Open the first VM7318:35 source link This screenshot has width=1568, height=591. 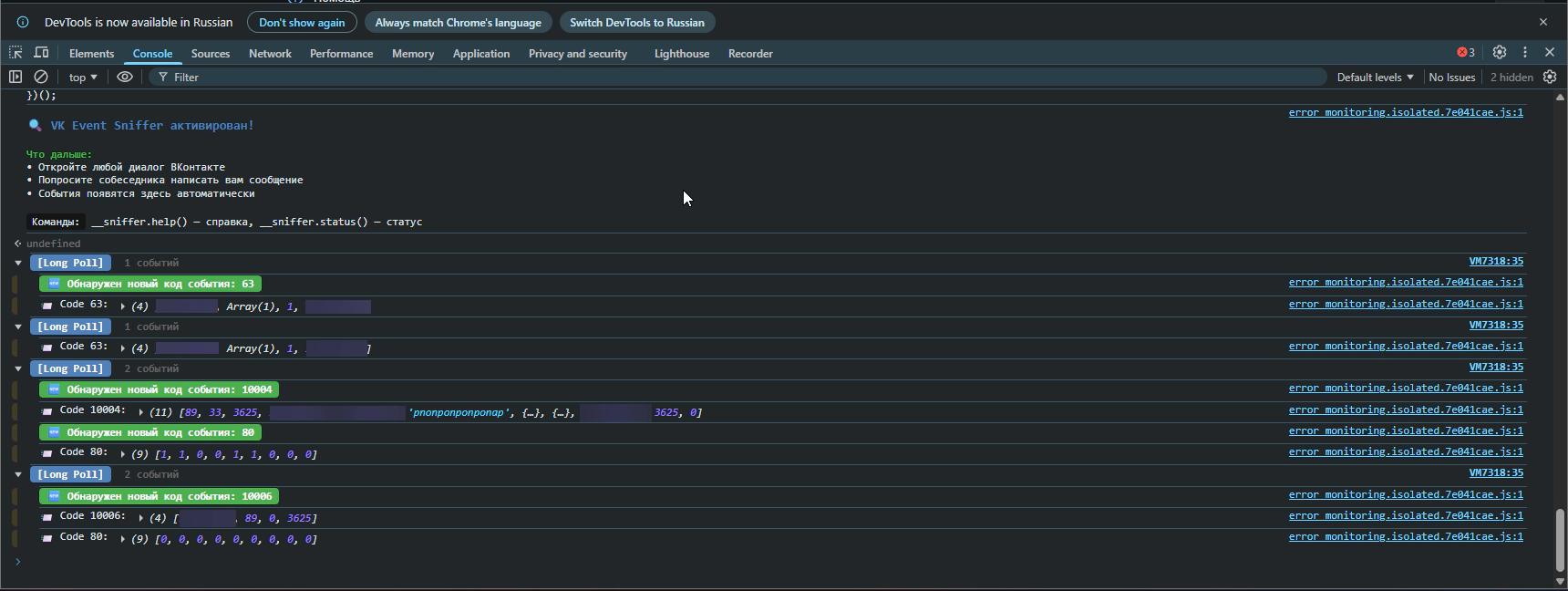1495,261
